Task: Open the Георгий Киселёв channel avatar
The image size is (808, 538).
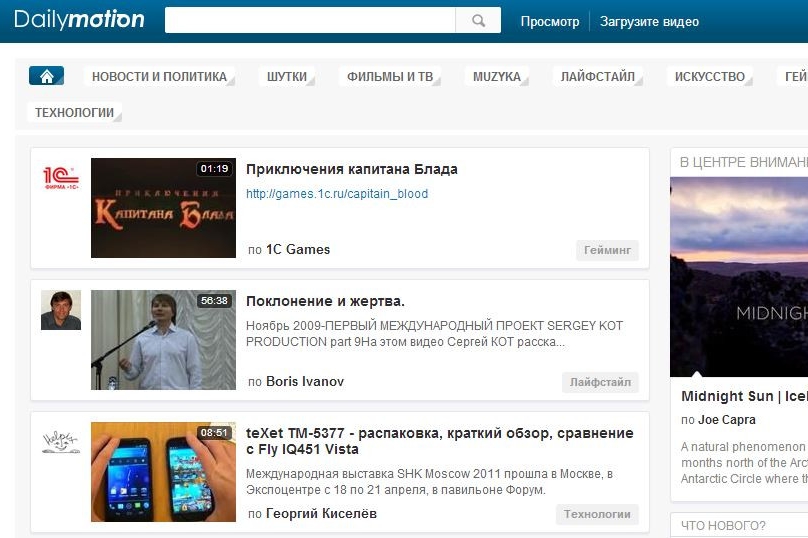Action: click(61, 442)
